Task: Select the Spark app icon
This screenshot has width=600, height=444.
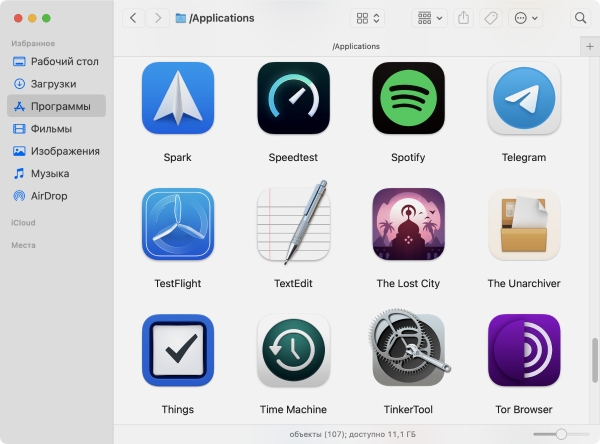Action: click(178, 98)
